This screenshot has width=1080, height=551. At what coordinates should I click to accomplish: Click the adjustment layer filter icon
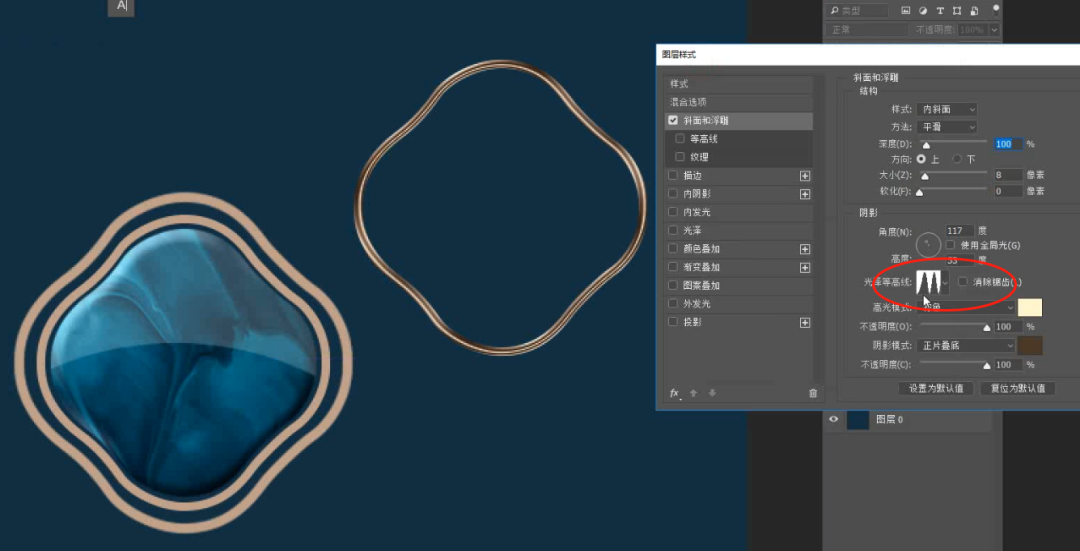[x=923, y=11]
